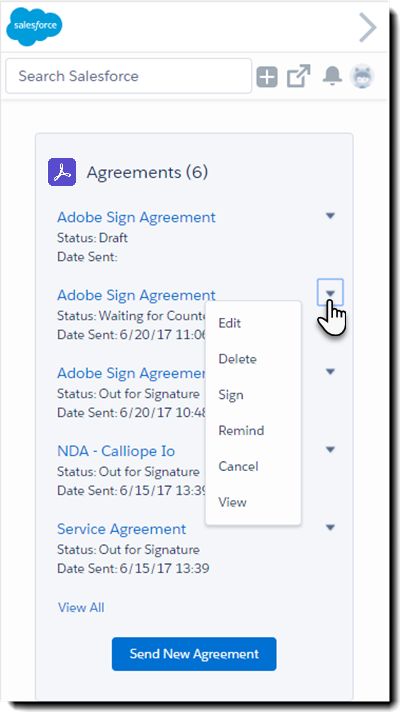The height and width of the screenshot is (713, 400).
Task: Expand dropdown for NDA - Calliope Io
Action: point(330,450)
